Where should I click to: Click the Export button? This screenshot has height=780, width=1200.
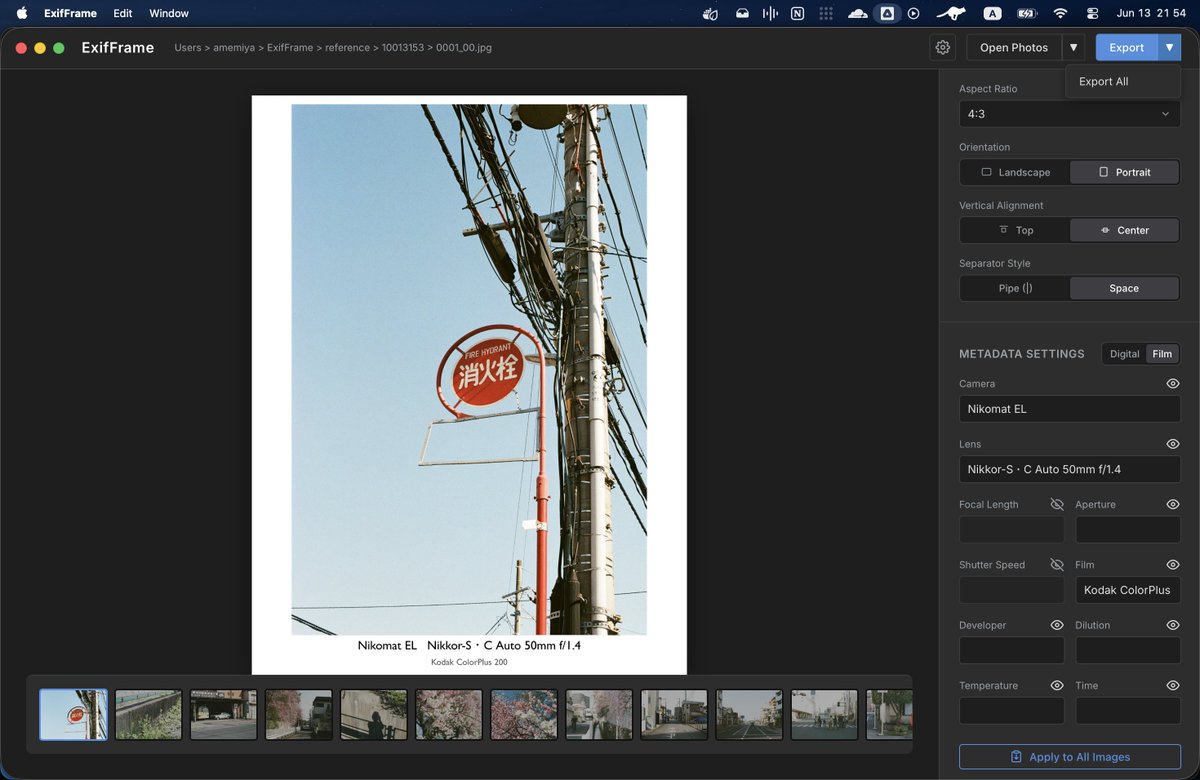click(1127, 47)
